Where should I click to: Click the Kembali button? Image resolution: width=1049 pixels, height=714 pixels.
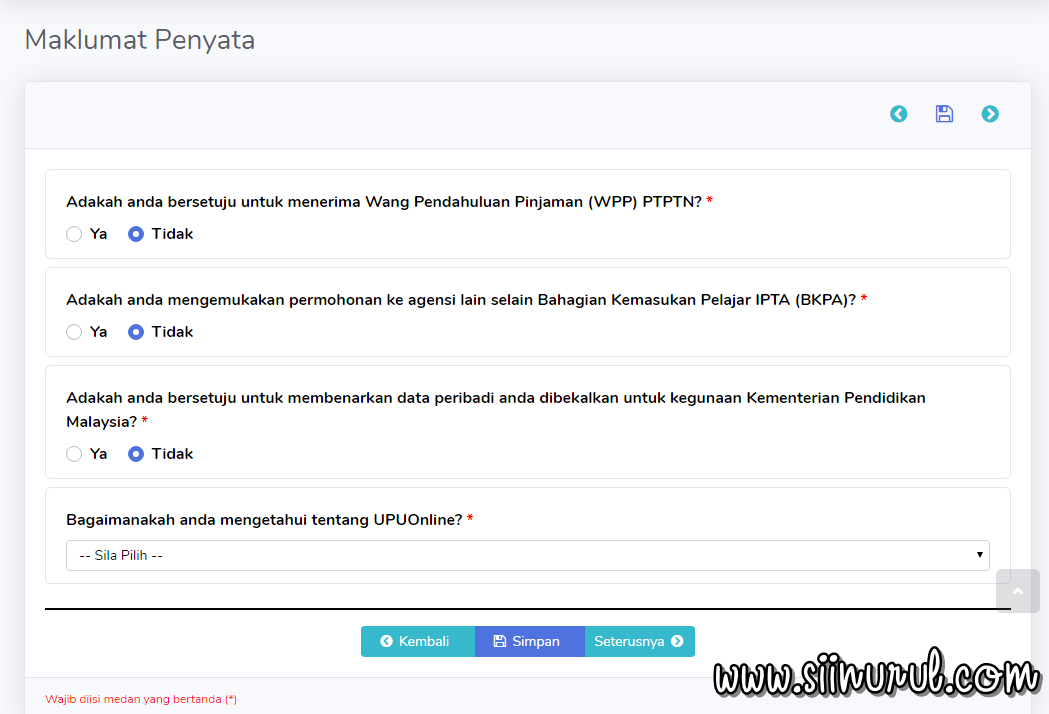(x=417, y=641)
